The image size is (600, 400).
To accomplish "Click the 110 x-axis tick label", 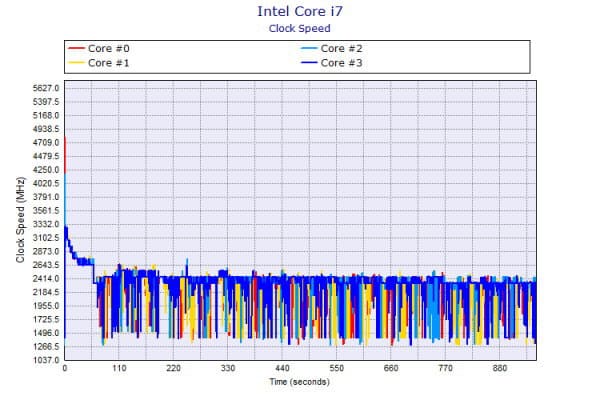I will (x=119, y=368).
